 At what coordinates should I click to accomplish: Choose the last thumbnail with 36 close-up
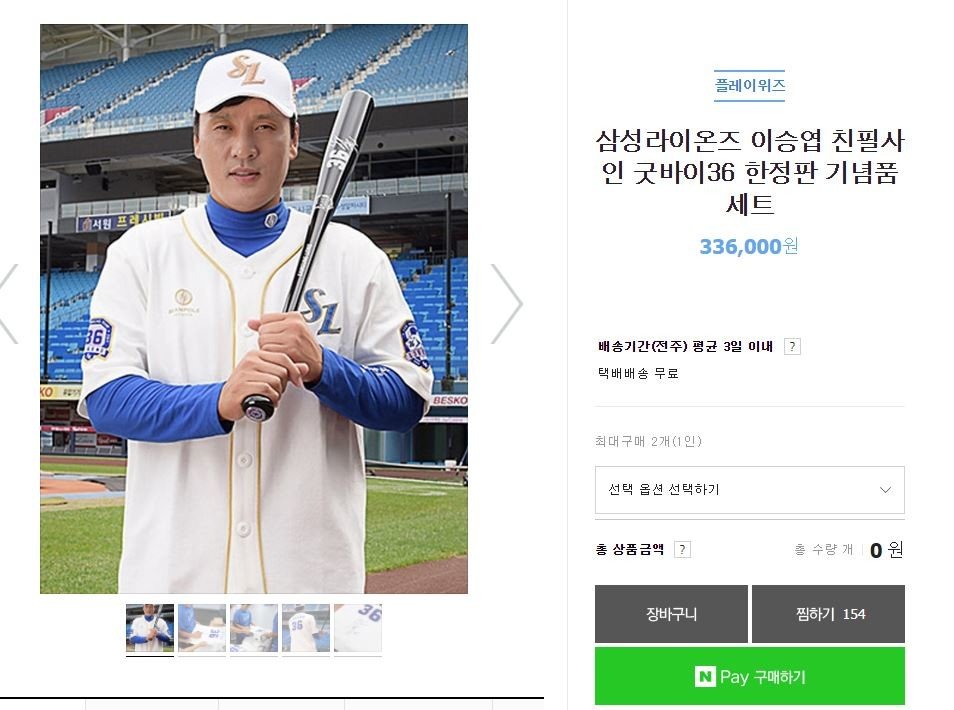point(358,628)
